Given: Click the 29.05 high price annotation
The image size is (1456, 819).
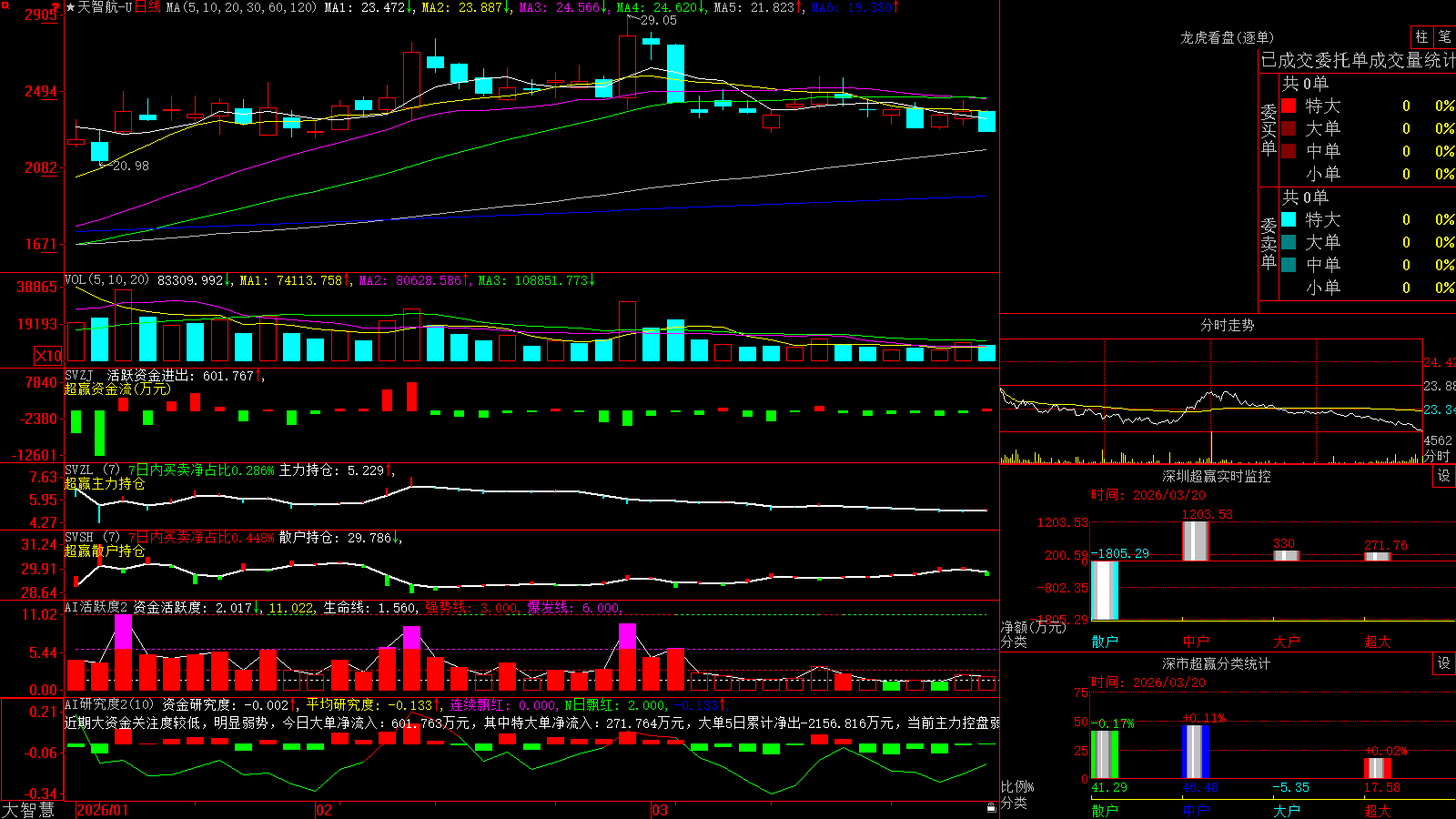Looking at the screenshot, I should [659, 20].
